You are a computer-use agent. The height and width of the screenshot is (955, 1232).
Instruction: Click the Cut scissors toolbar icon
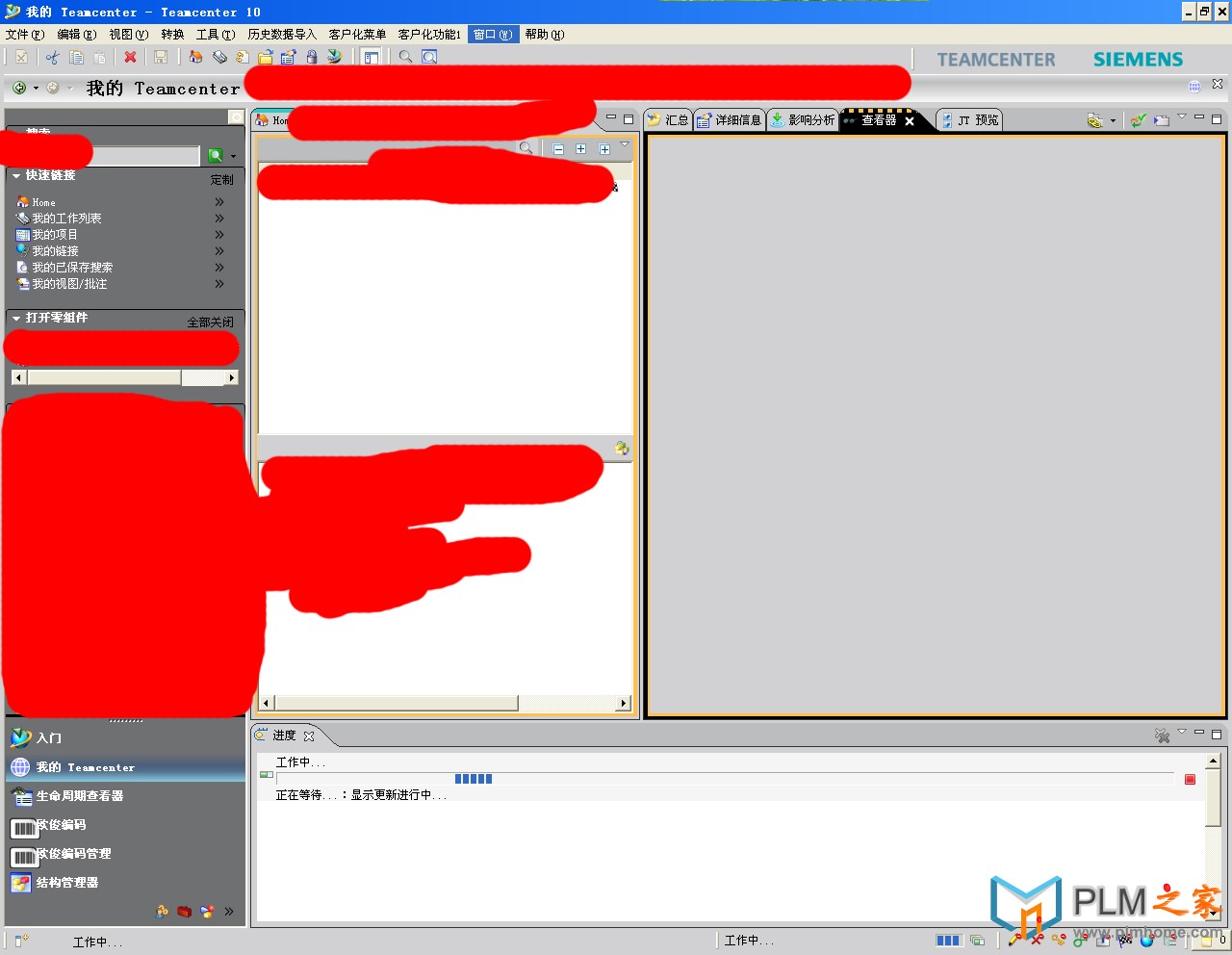[x=52, y=58]
